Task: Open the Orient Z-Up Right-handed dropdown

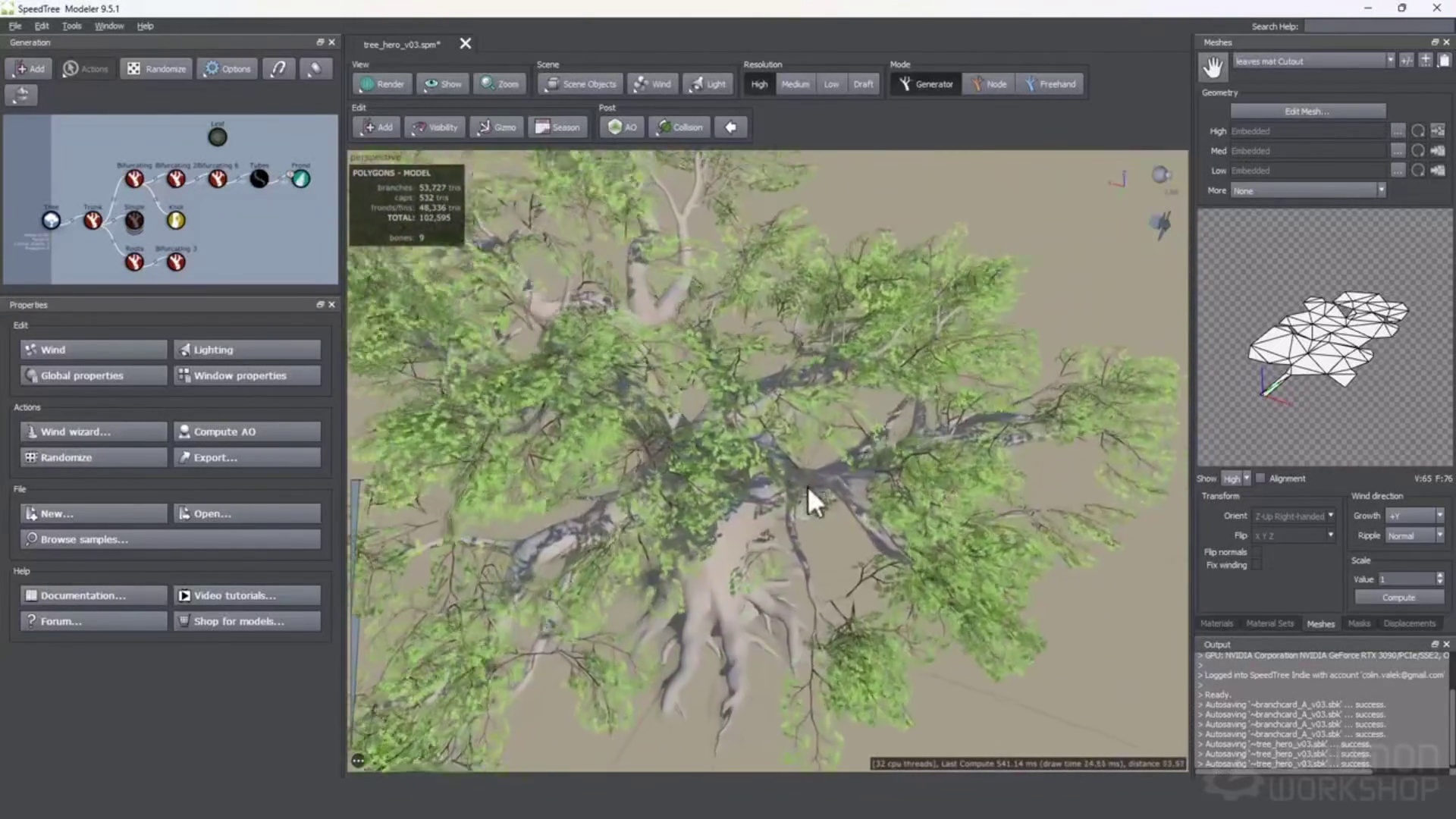Action: (1294, 516)
